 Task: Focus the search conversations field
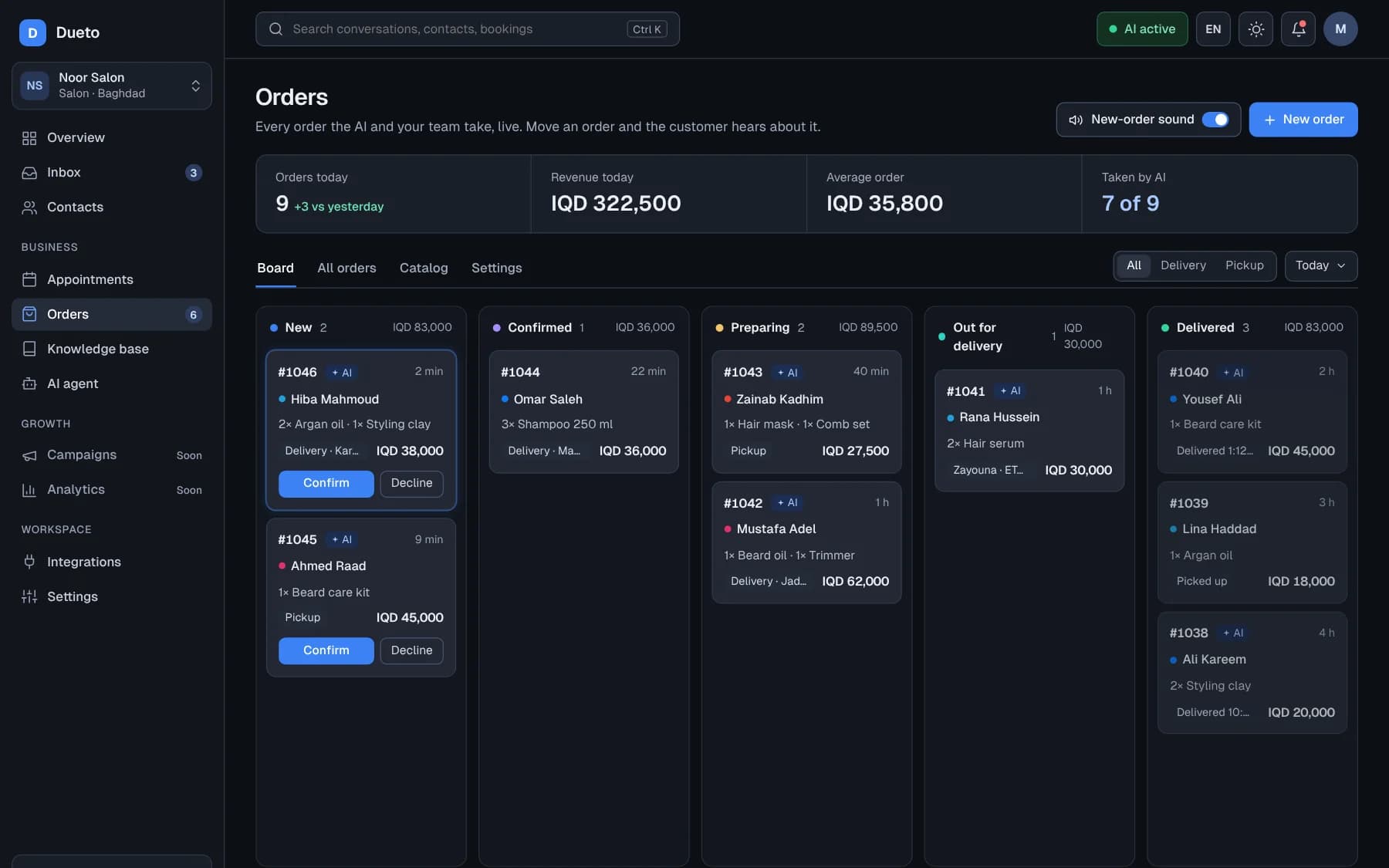(468, 29)
